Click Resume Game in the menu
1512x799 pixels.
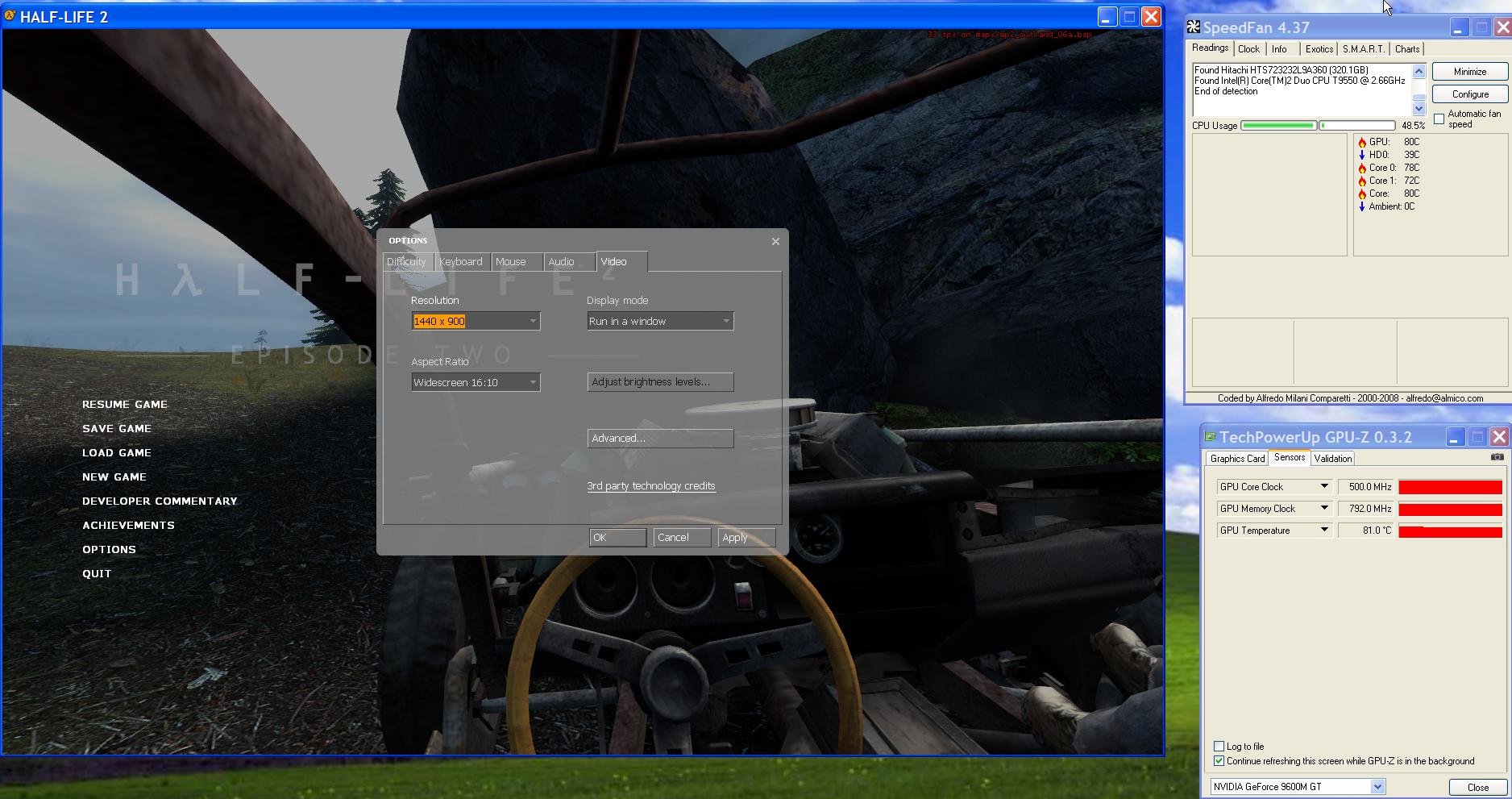point(125,405)
